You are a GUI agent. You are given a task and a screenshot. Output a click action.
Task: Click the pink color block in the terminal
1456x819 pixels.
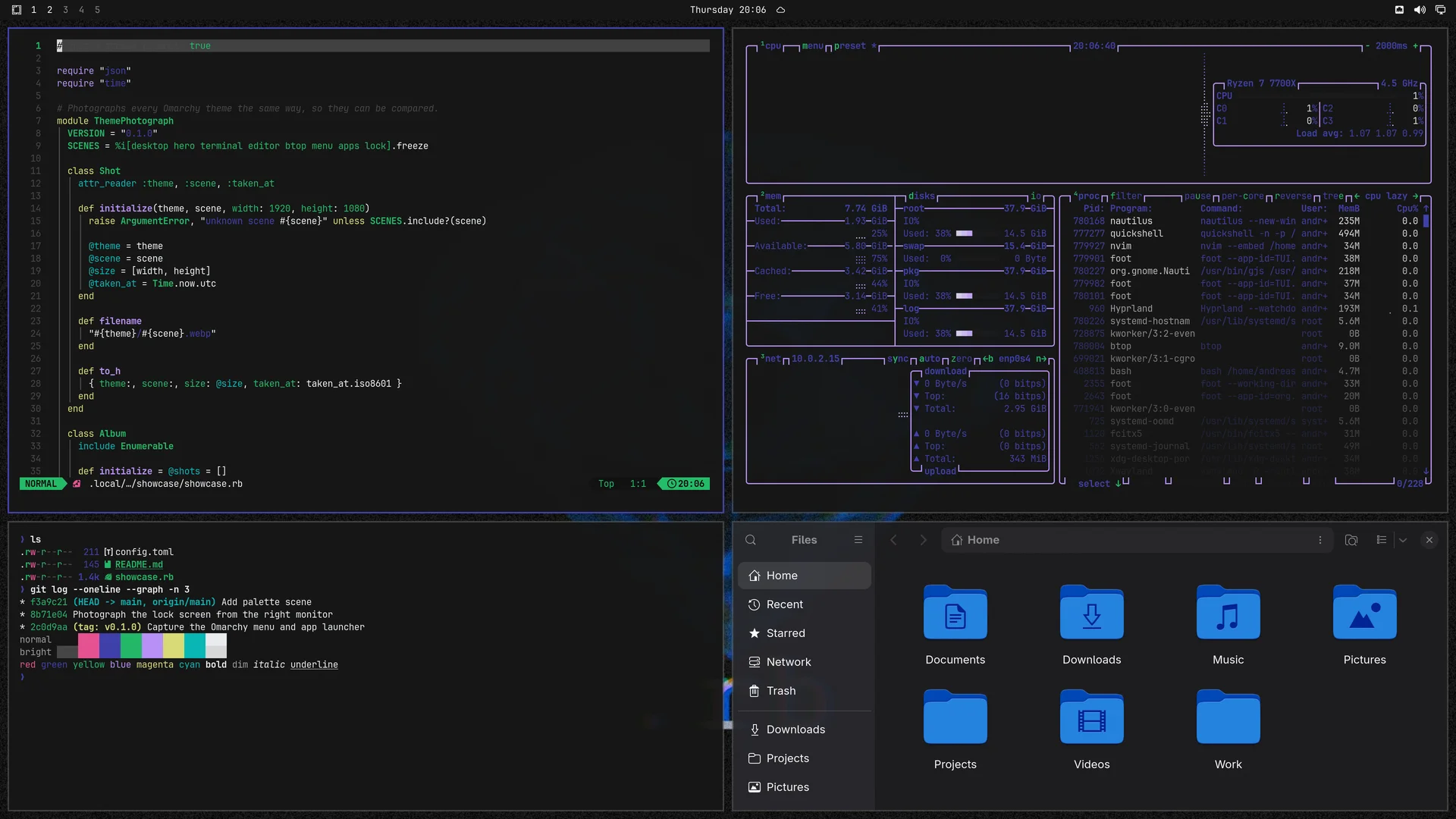click(x=88, y=645)
